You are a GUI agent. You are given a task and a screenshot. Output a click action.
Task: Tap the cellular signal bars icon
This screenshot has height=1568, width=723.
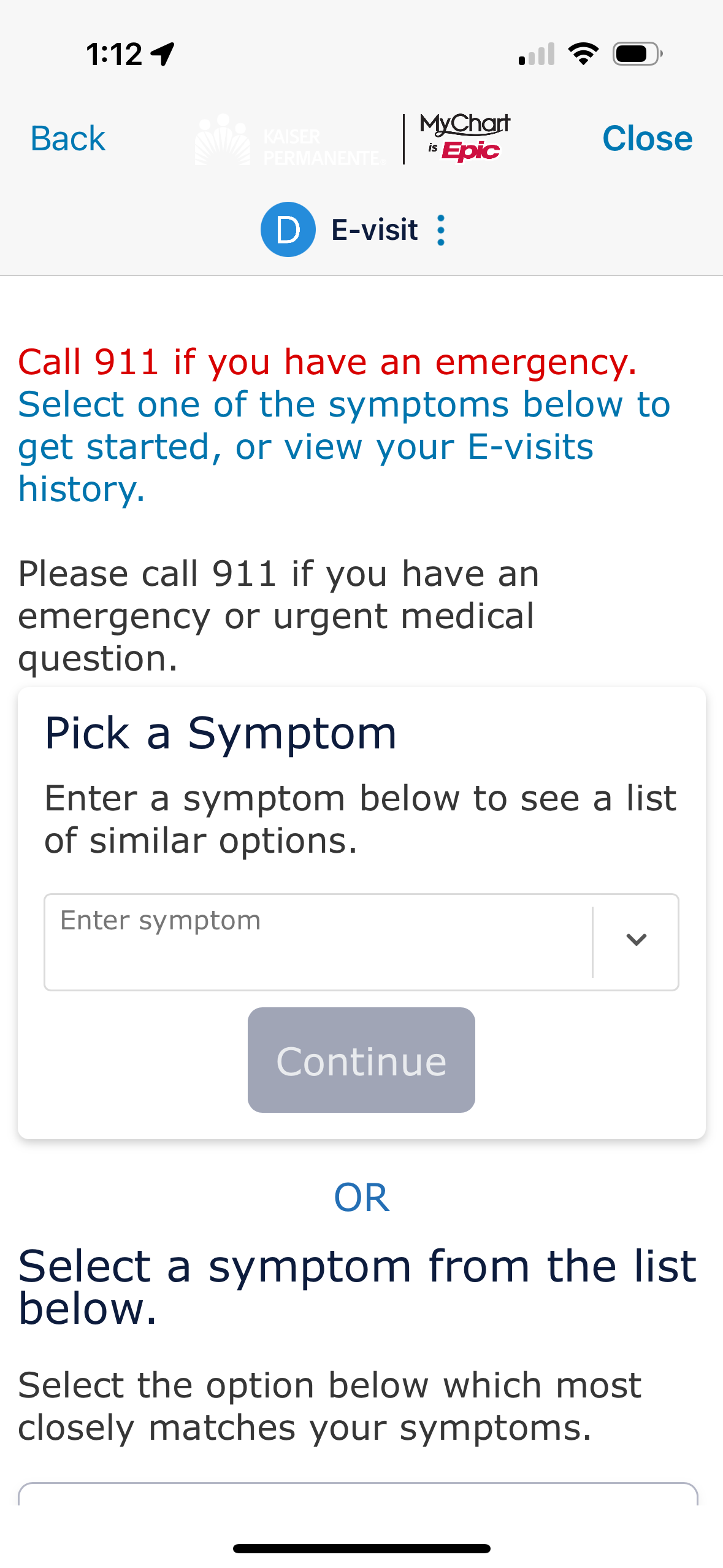click(537, 54)
